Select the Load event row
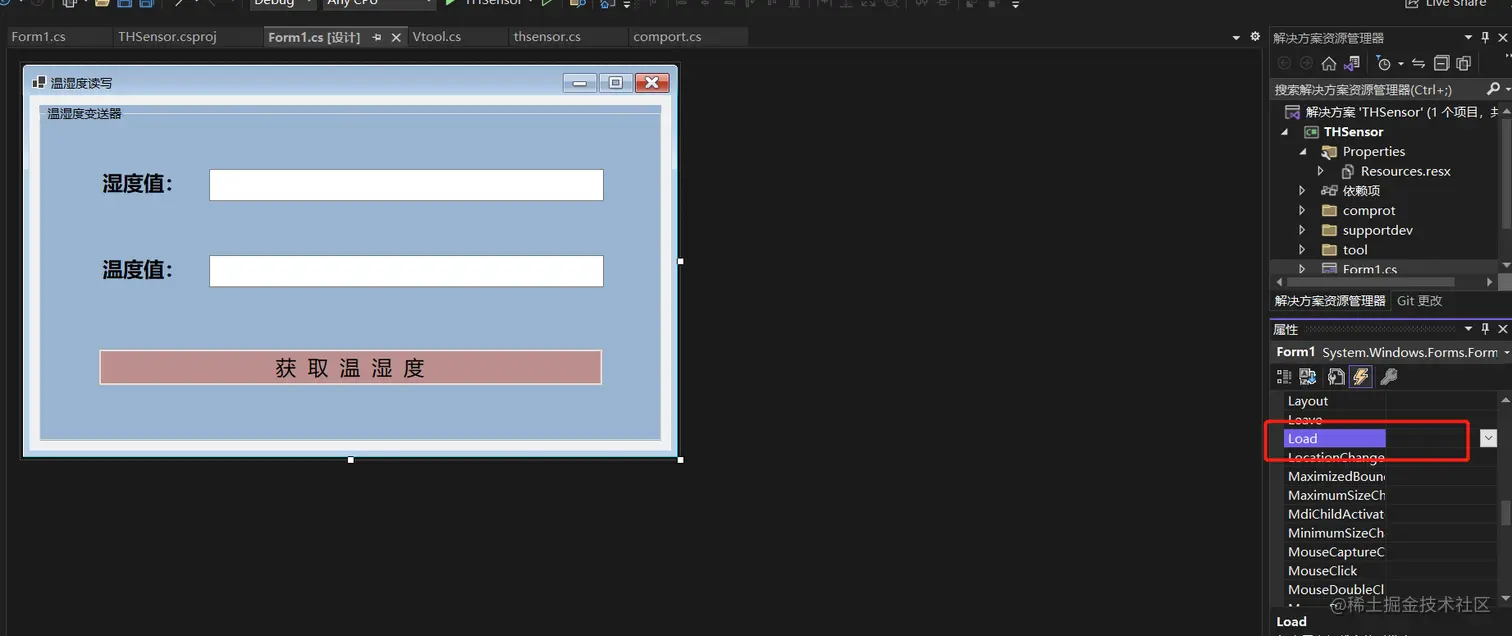Image resolution: width=1512 pixels, height=636 pixels. point(1391,438)
